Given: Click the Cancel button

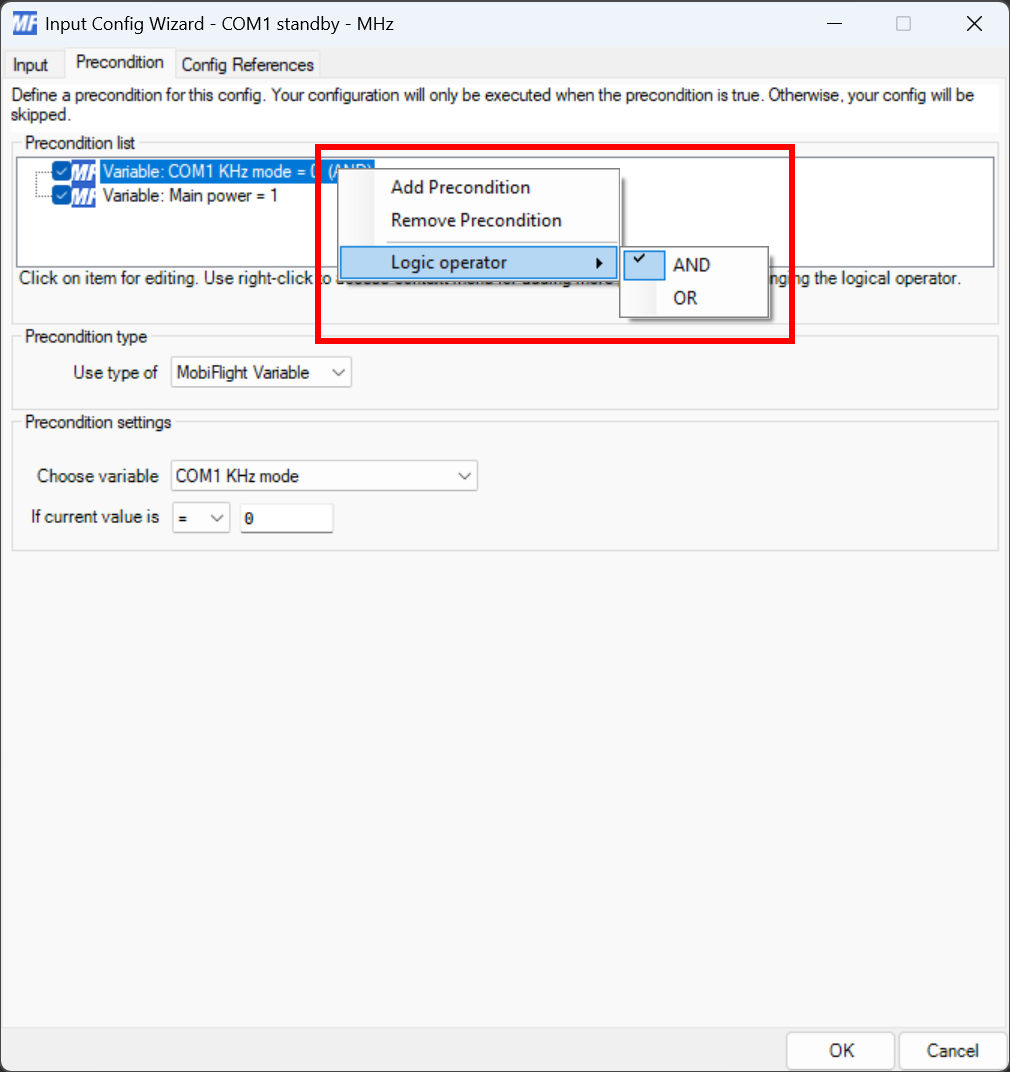Looking at the screenshot, I should click(x=952, y=1050).
